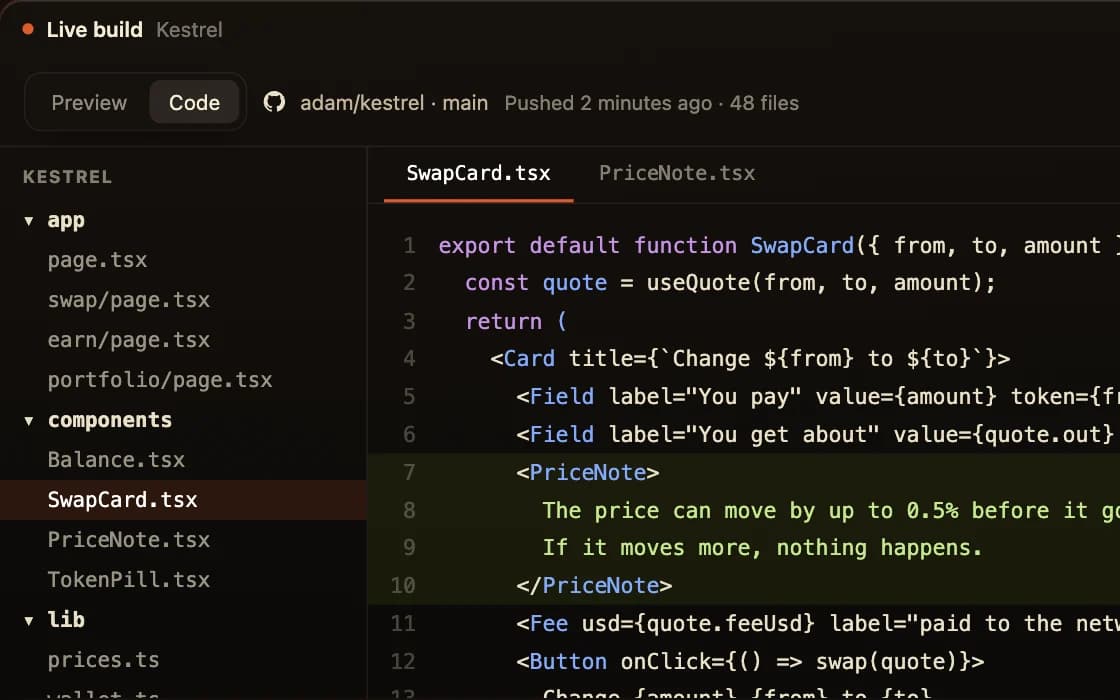Click the Live build title

click(94, 29)
